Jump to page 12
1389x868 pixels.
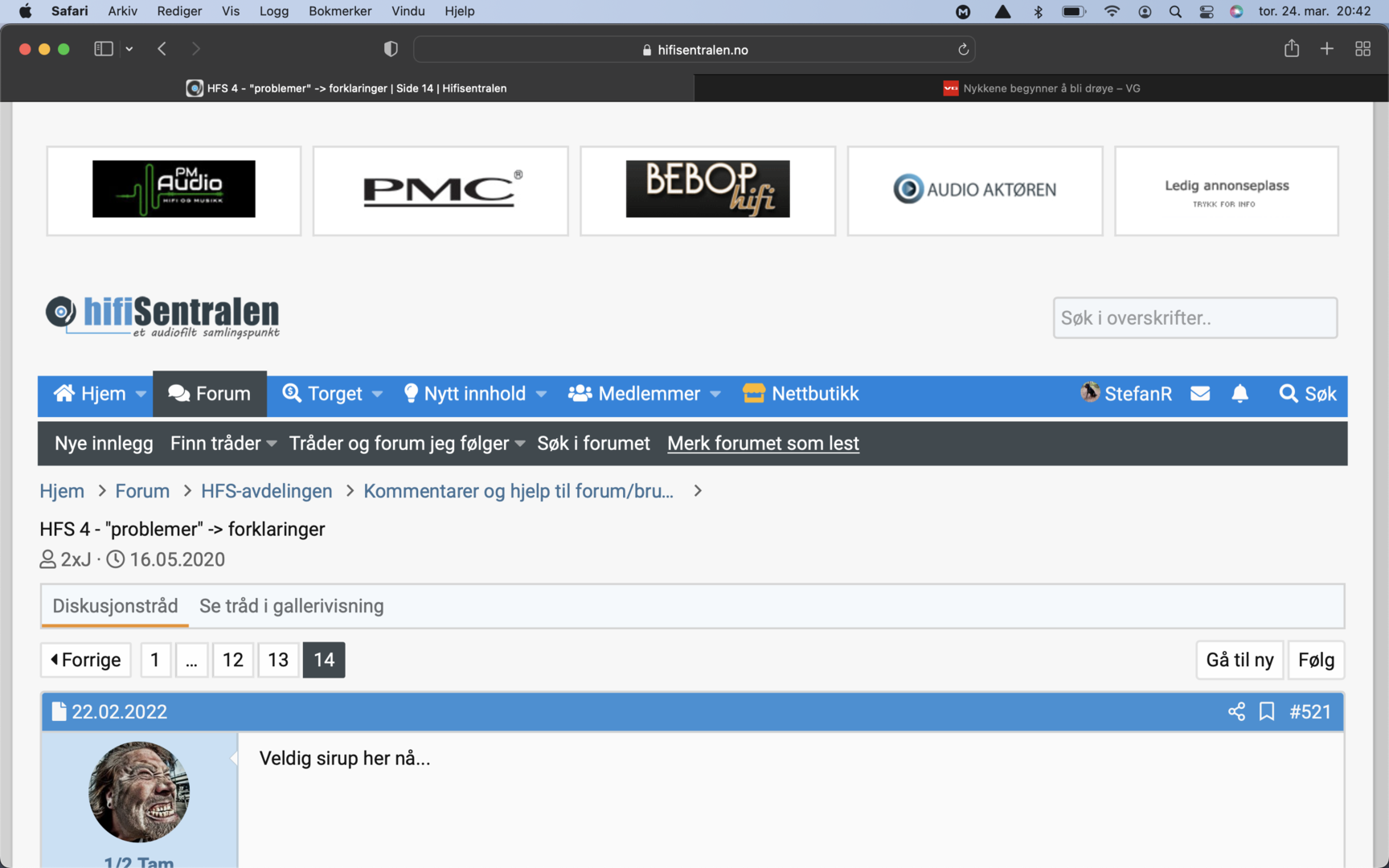coord(233,660)
